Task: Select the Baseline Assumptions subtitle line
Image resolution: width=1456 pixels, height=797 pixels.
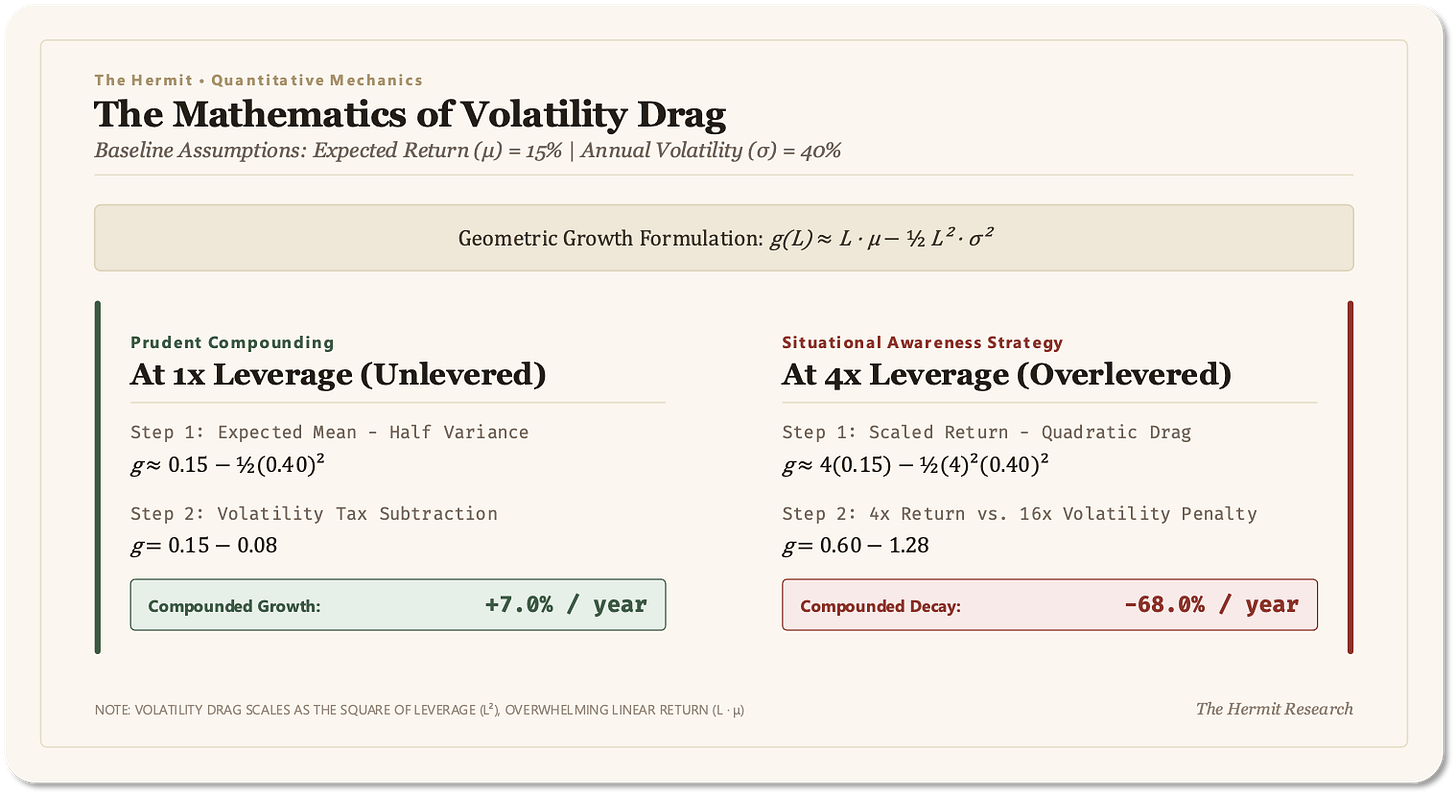Action: [467, 151]
